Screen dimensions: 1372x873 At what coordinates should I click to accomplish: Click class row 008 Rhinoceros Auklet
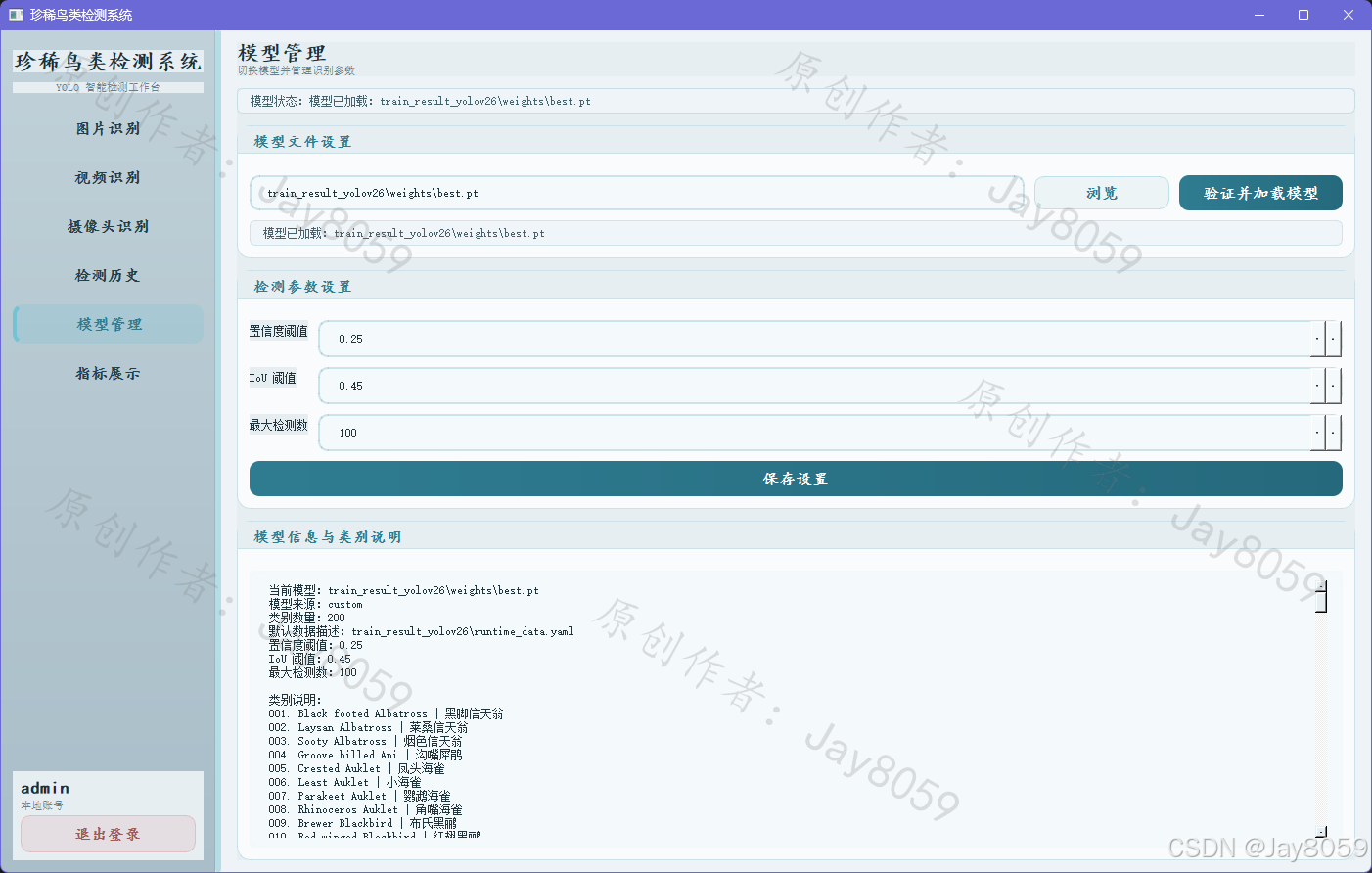(x=365, y=809)
